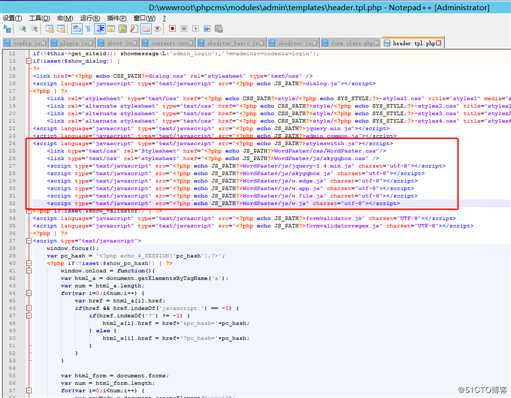Collapse the line 57 for-loop fold

pyautogui.click(x=29, y=390)
